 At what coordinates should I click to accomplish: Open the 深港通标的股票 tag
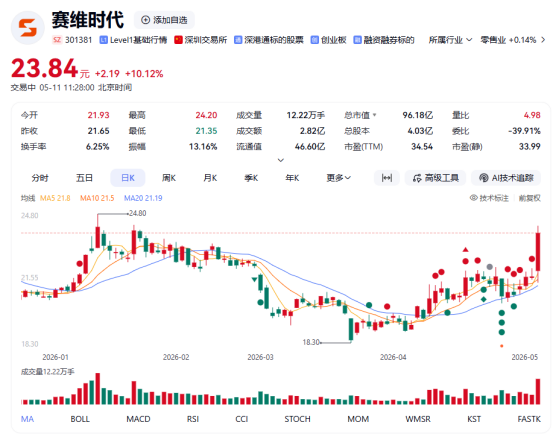tap(269, 40)
